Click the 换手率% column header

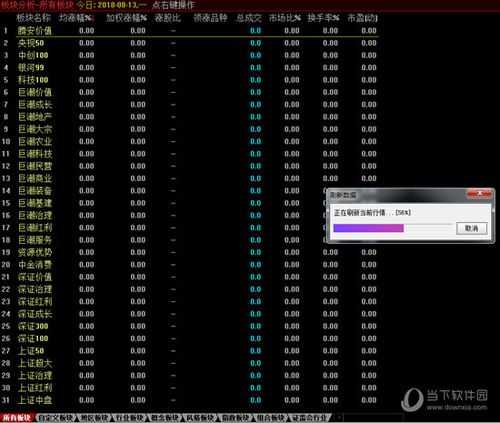click(x=323, y=18)
